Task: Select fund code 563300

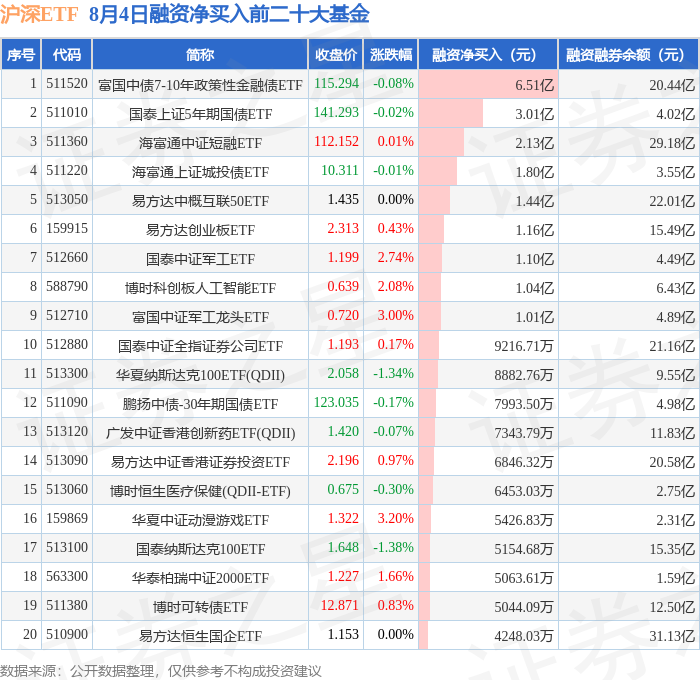Action: (67, 577)
